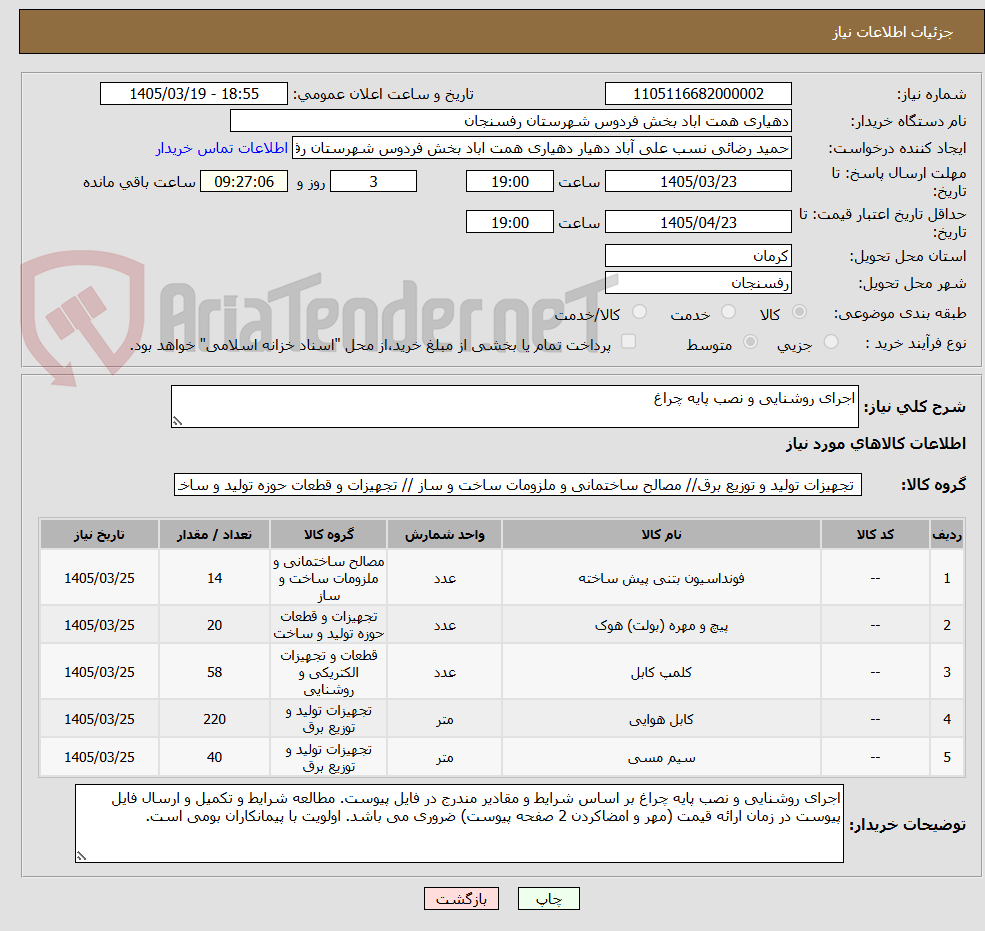Click the item کابل هوایی
This screenshot has width=985, height=931.
tap(661, 719)
